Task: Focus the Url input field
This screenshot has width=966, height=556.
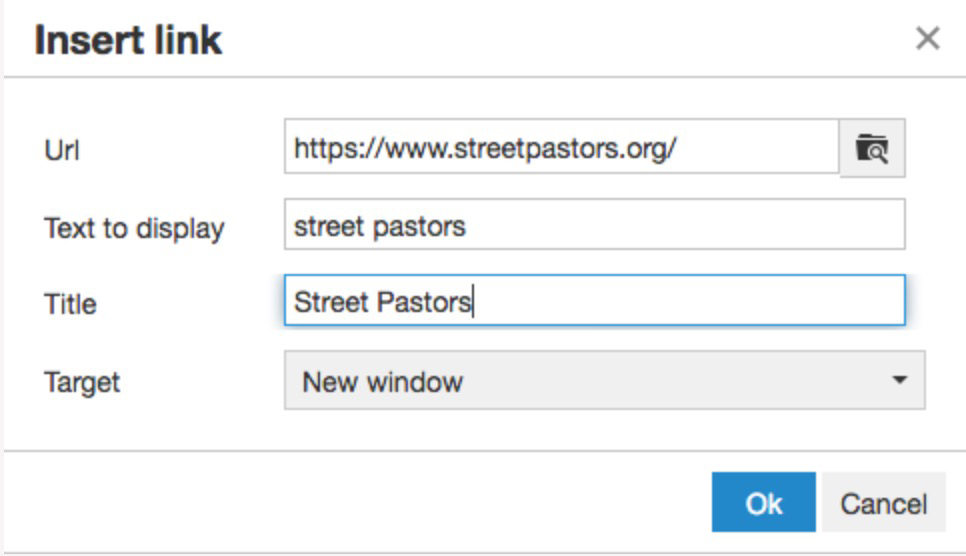Action: click(562, 147)
